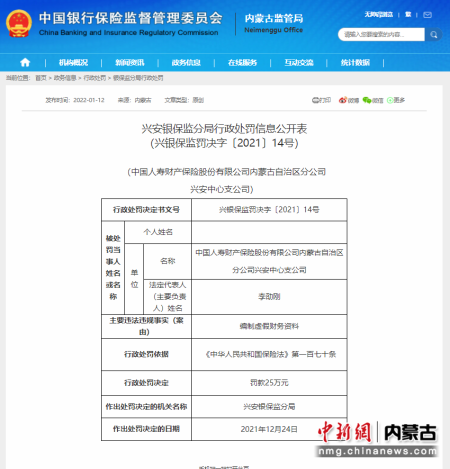Screen dimensions: 450x469
Task: Click the 内蒙古监管局 office title
Action: coord(274,18)
